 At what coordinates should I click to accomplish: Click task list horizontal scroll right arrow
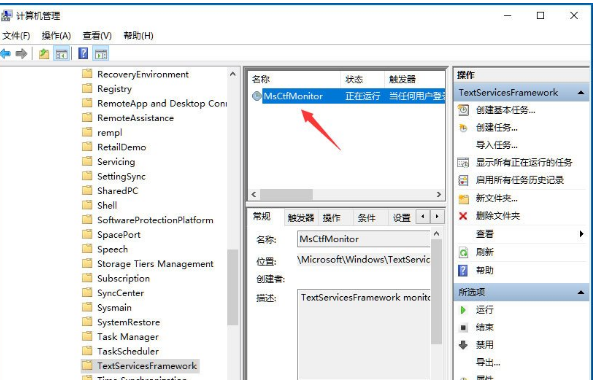tap(439, 194)
